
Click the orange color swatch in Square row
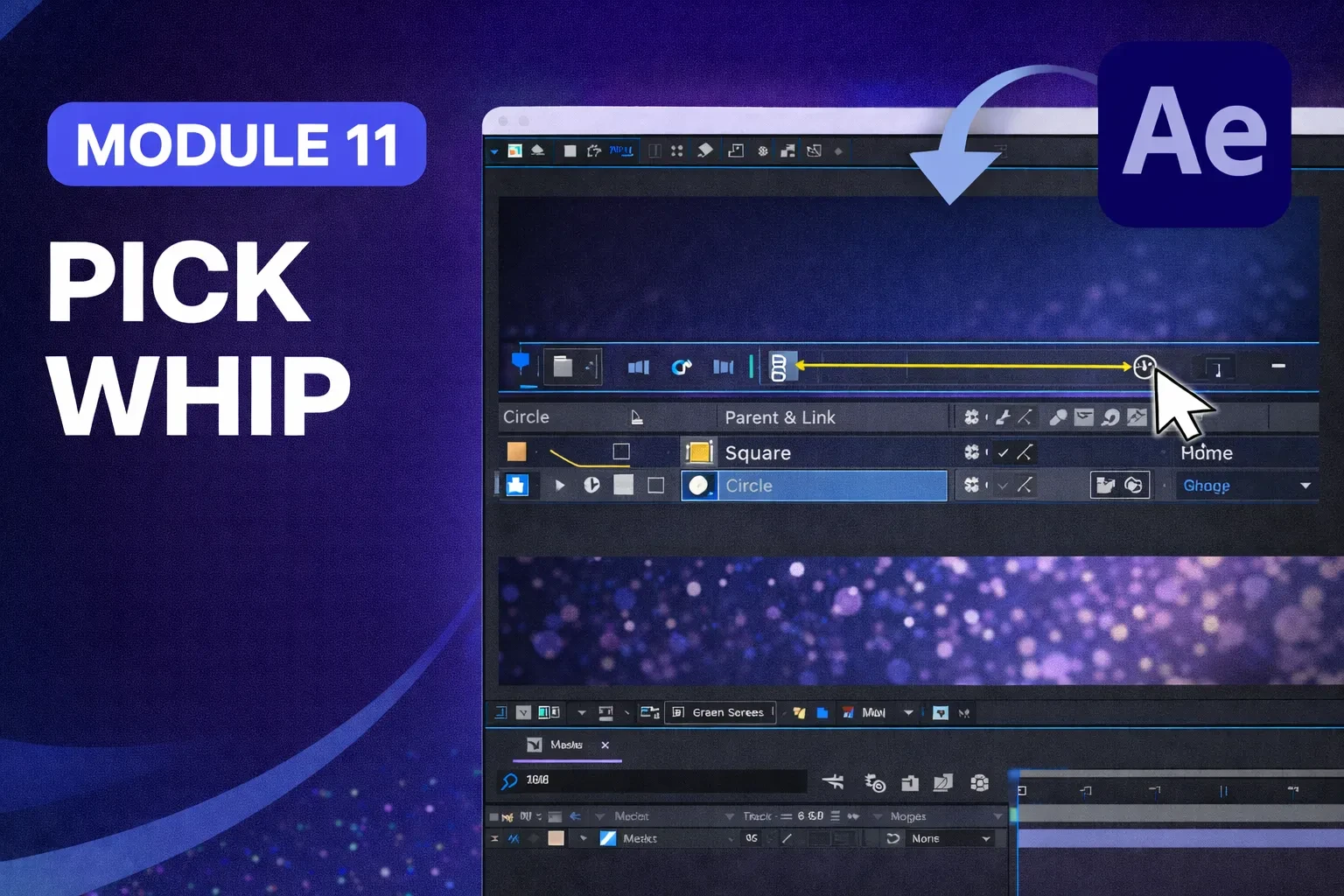(x=517, y=451)
